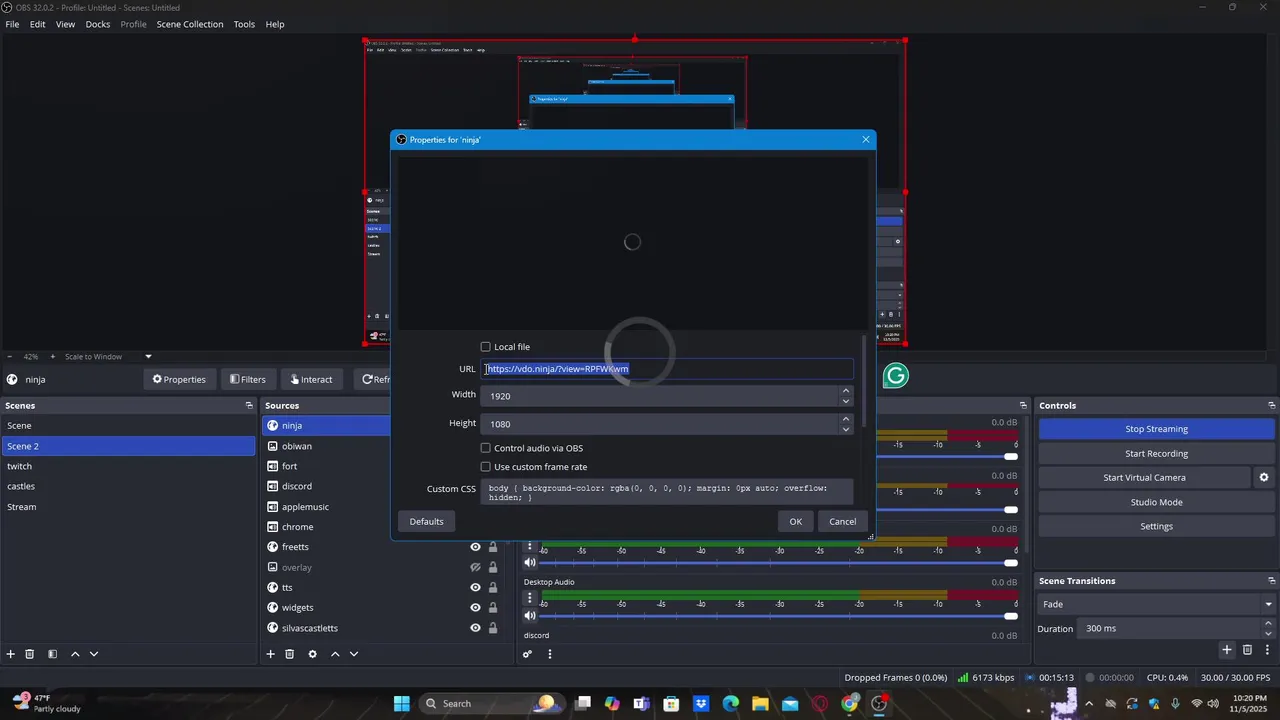
Task: Show hidden system tray icons
Action: [1089, 703]
